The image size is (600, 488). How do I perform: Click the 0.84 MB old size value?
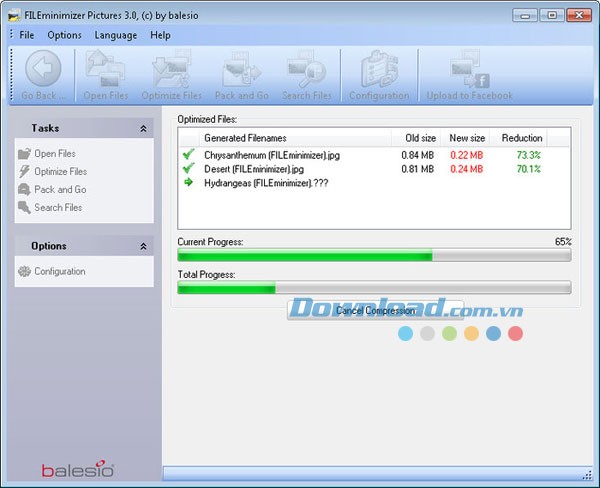(417, 155)
